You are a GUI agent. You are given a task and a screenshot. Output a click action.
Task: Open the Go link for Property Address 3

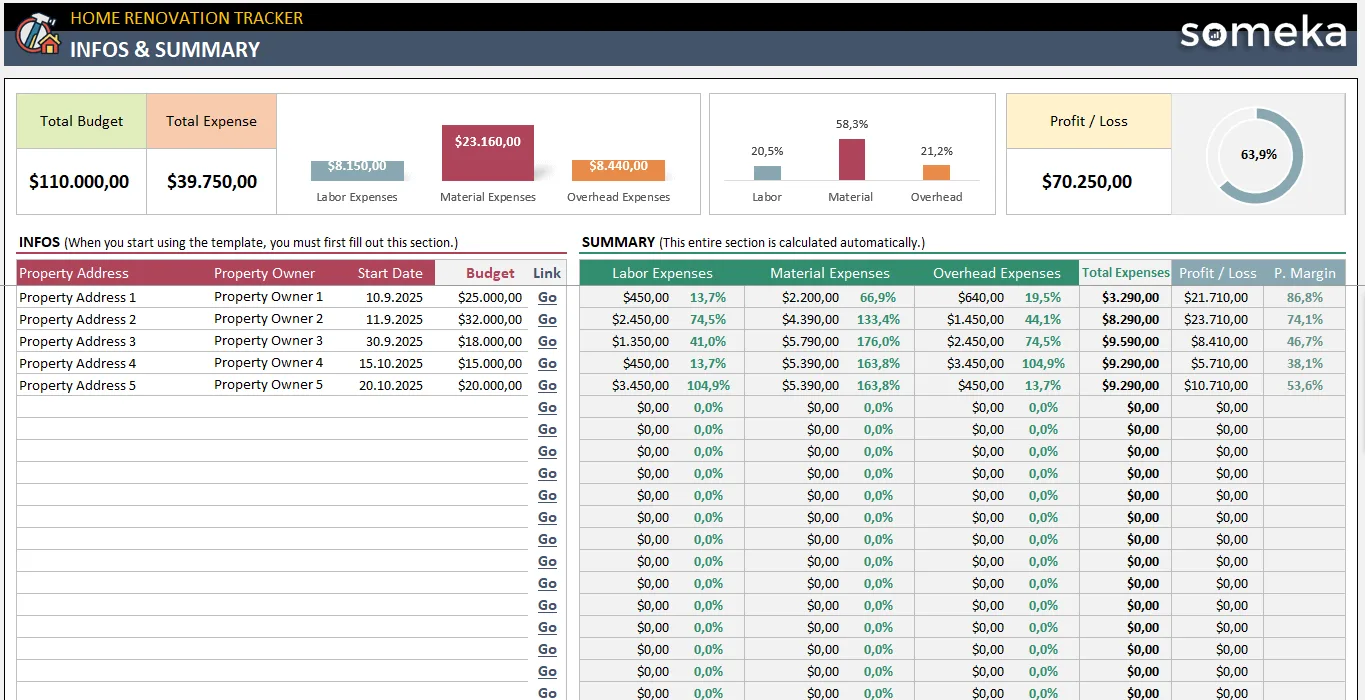coord(547,341)
